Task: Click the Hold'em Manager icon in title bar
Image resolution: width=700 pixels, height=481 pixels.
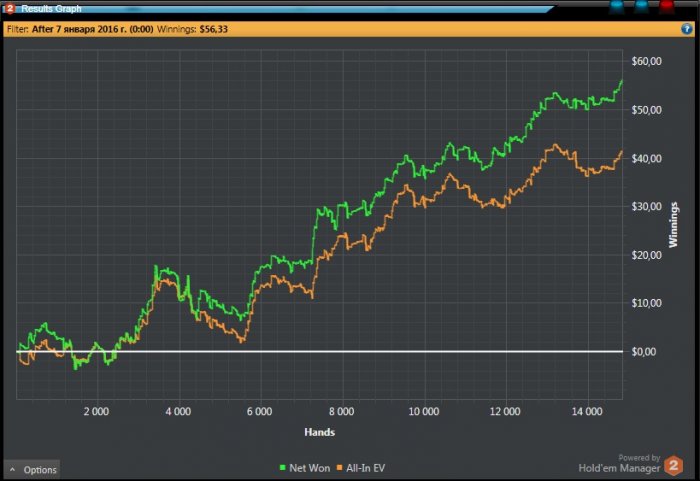Action: click(x=9, y=8)
